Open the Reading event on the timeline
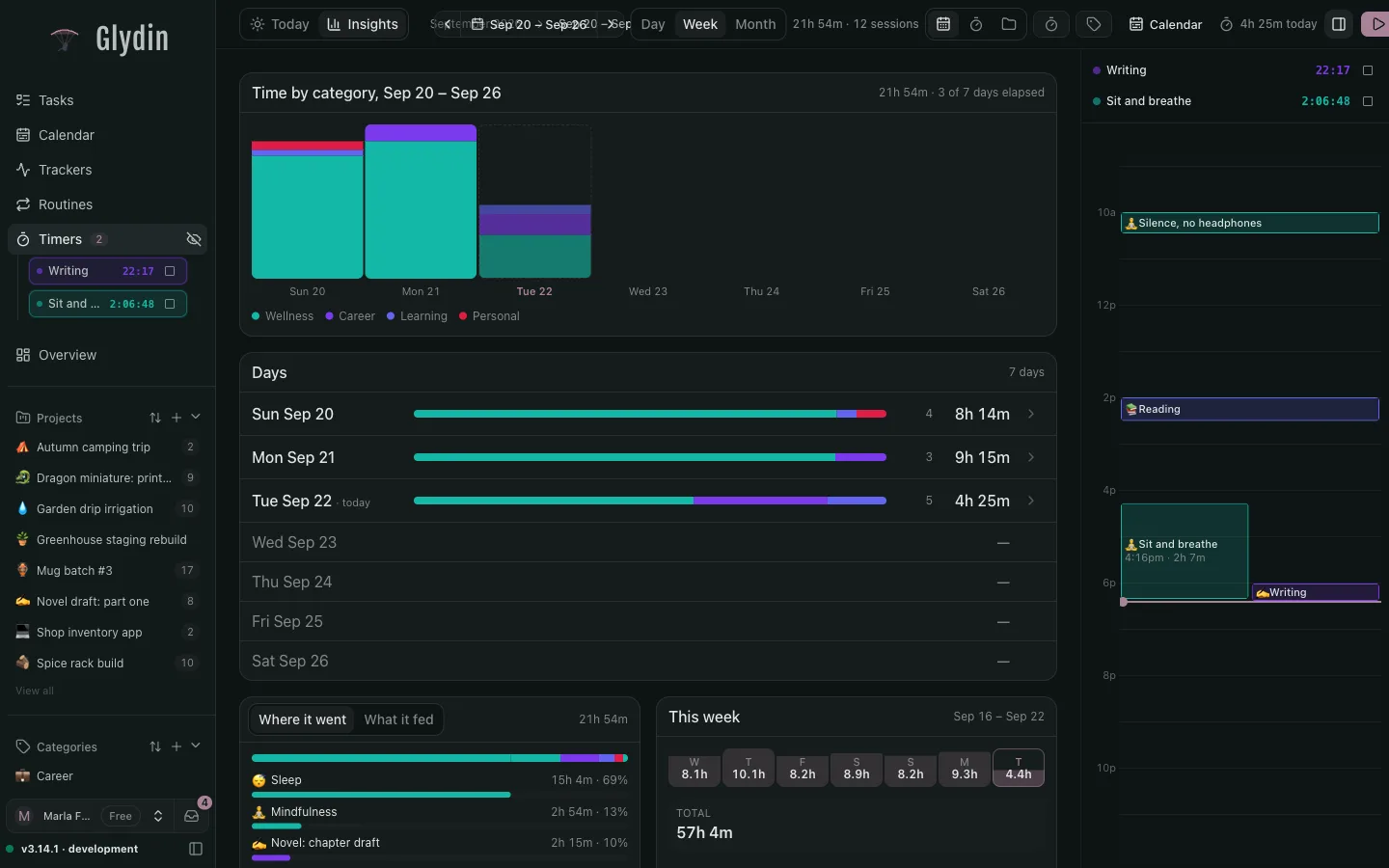Viewport: 1389px width, 868px height. (x=1250, y=409)
